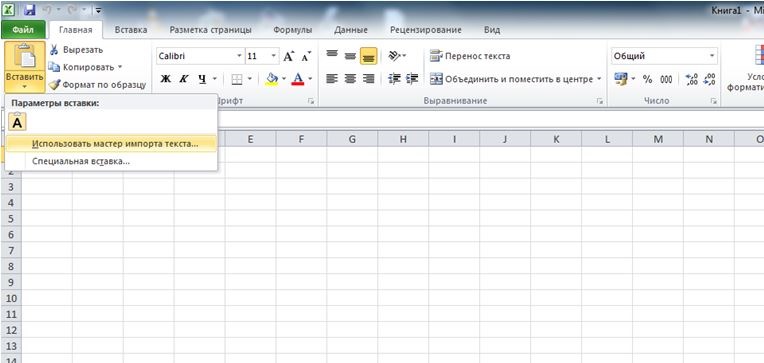Choose the paste text-only 'A' icon

click(x=18, y=121)
